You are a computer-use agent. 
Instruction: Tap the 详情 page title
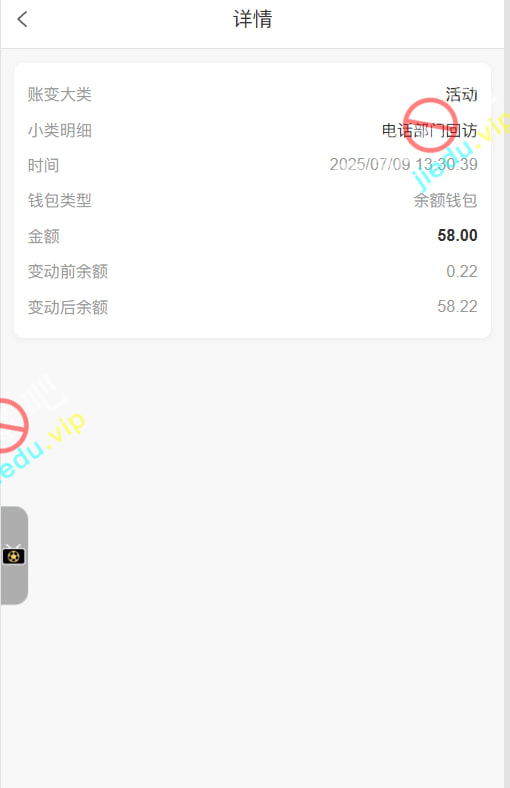(253, 19)
